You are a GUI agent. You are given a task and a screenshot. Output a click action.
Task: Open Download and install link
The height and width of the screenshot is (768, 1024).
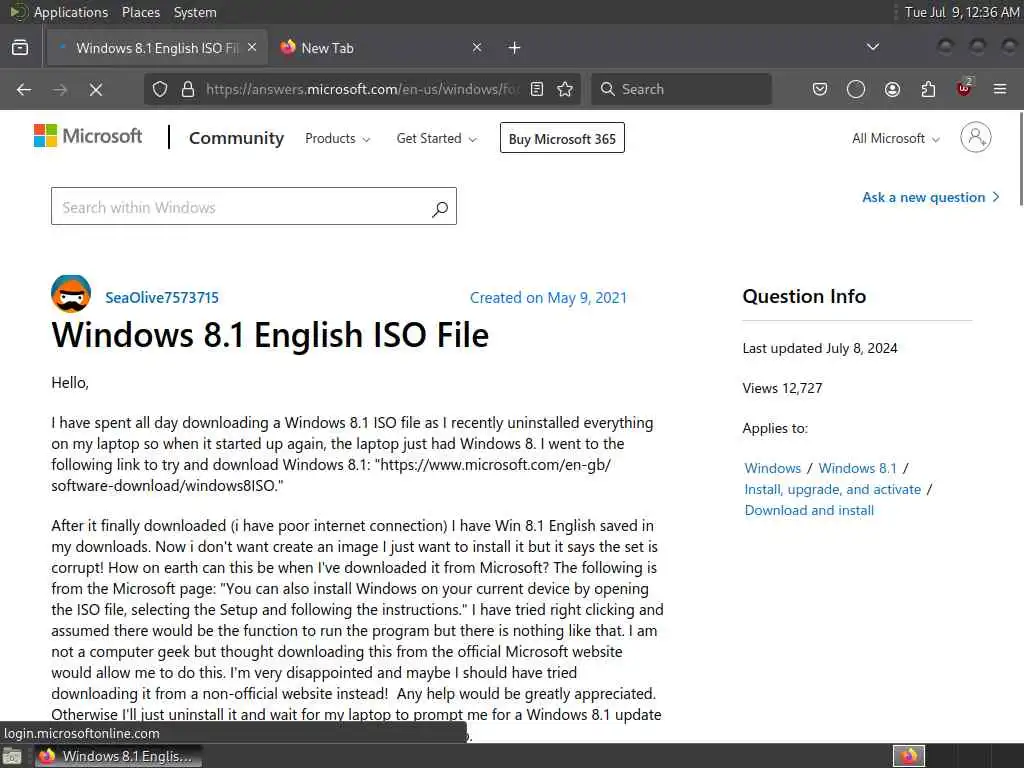coord(809,510)
